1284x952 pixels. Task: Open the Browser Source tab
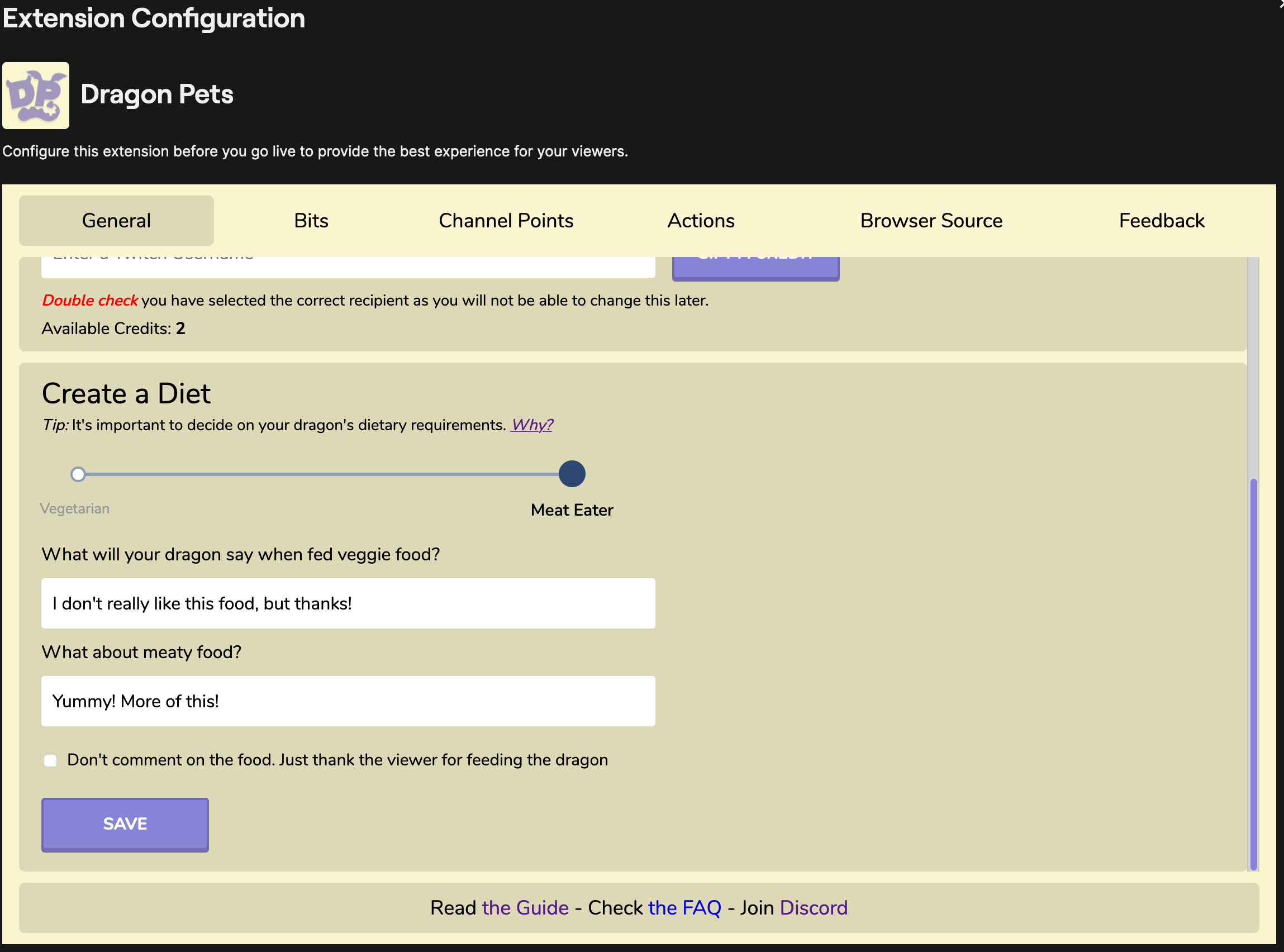931,221
